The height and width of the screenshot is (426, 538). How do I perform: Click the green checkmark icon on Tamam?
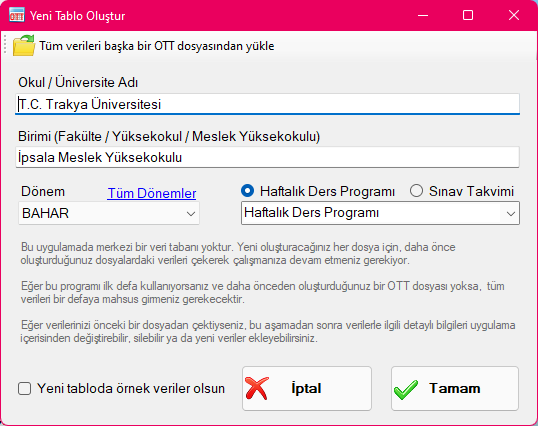click(406, 389)
